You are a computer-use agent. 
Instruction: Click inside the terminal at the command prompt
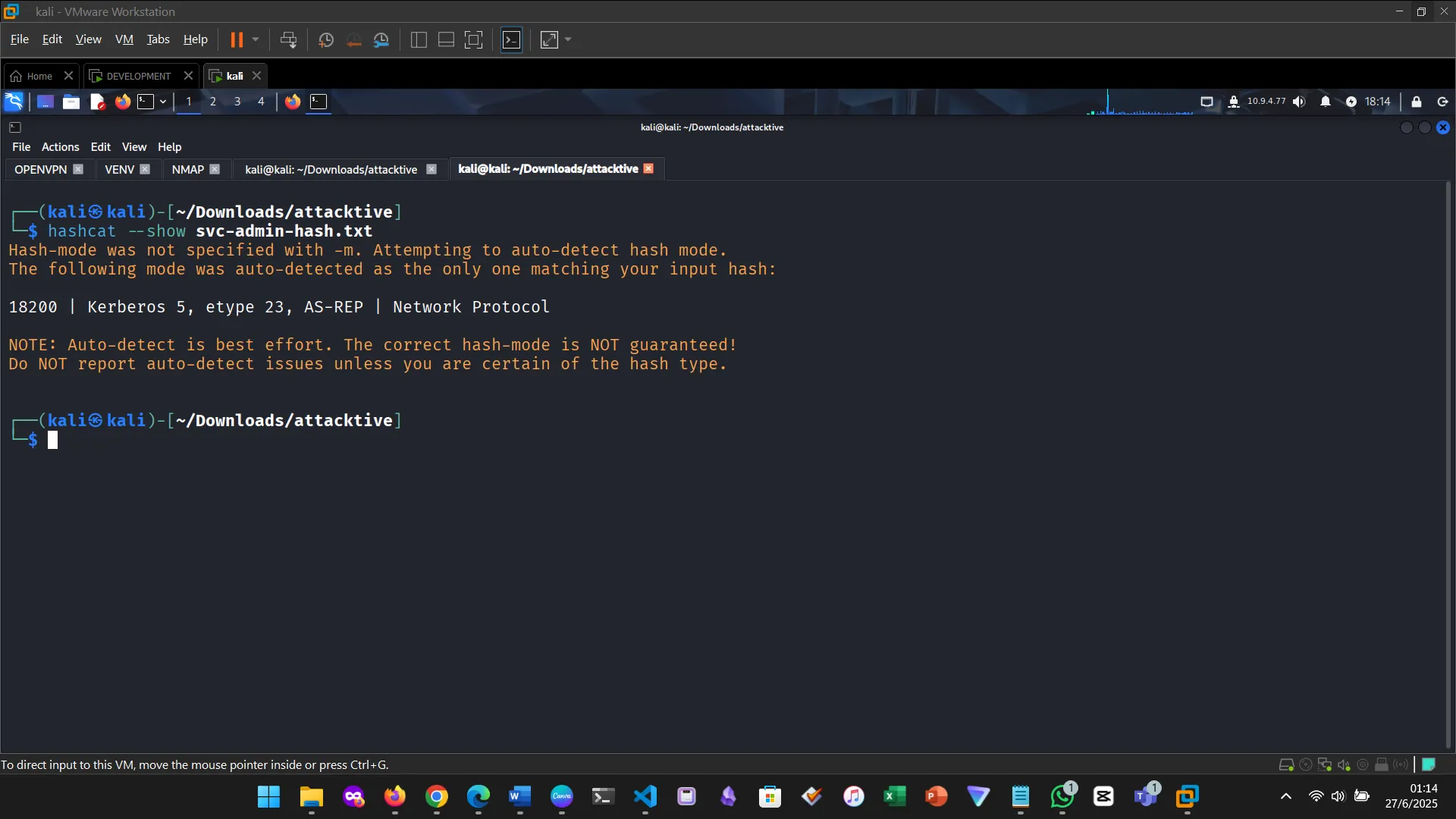pos(53,440)
